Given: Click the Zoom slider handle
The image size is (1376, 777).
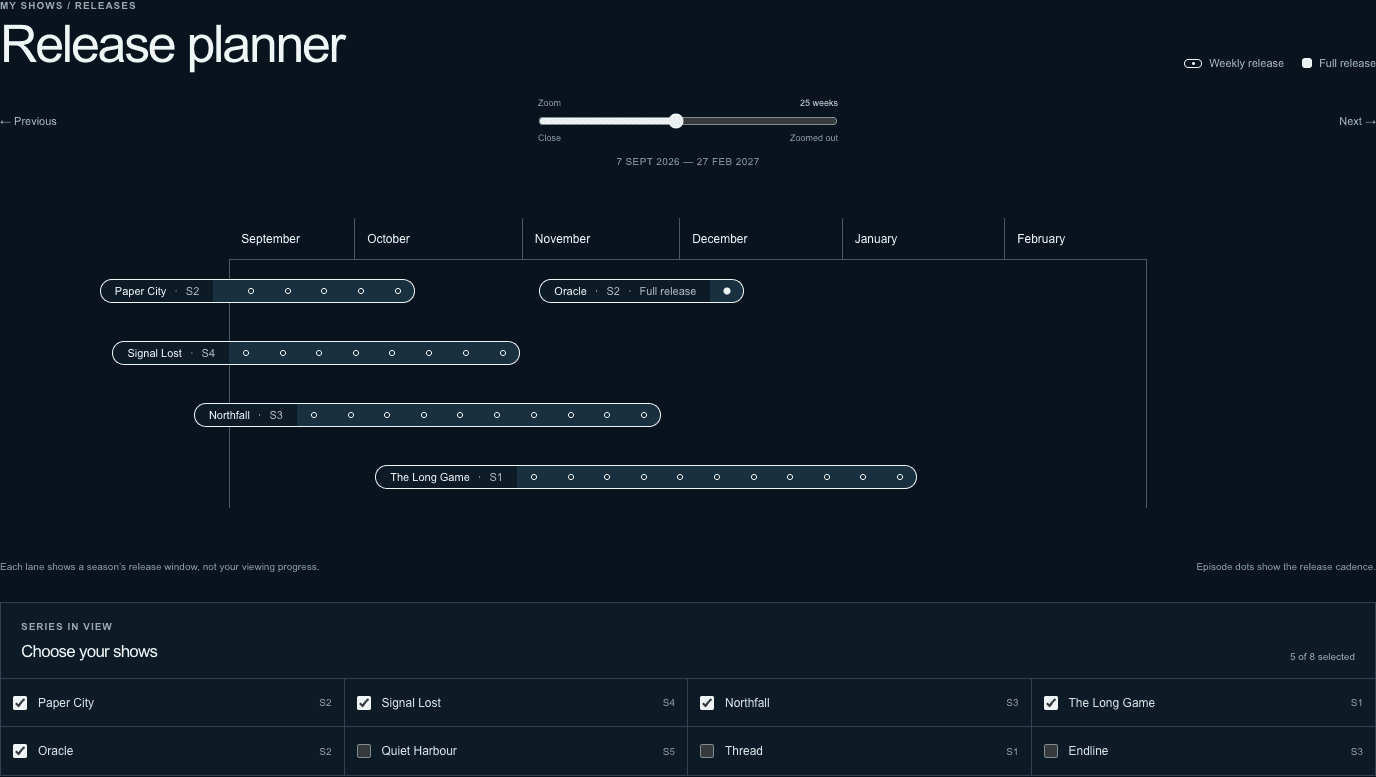Looking at the screenshot, I should click(676, 121).
